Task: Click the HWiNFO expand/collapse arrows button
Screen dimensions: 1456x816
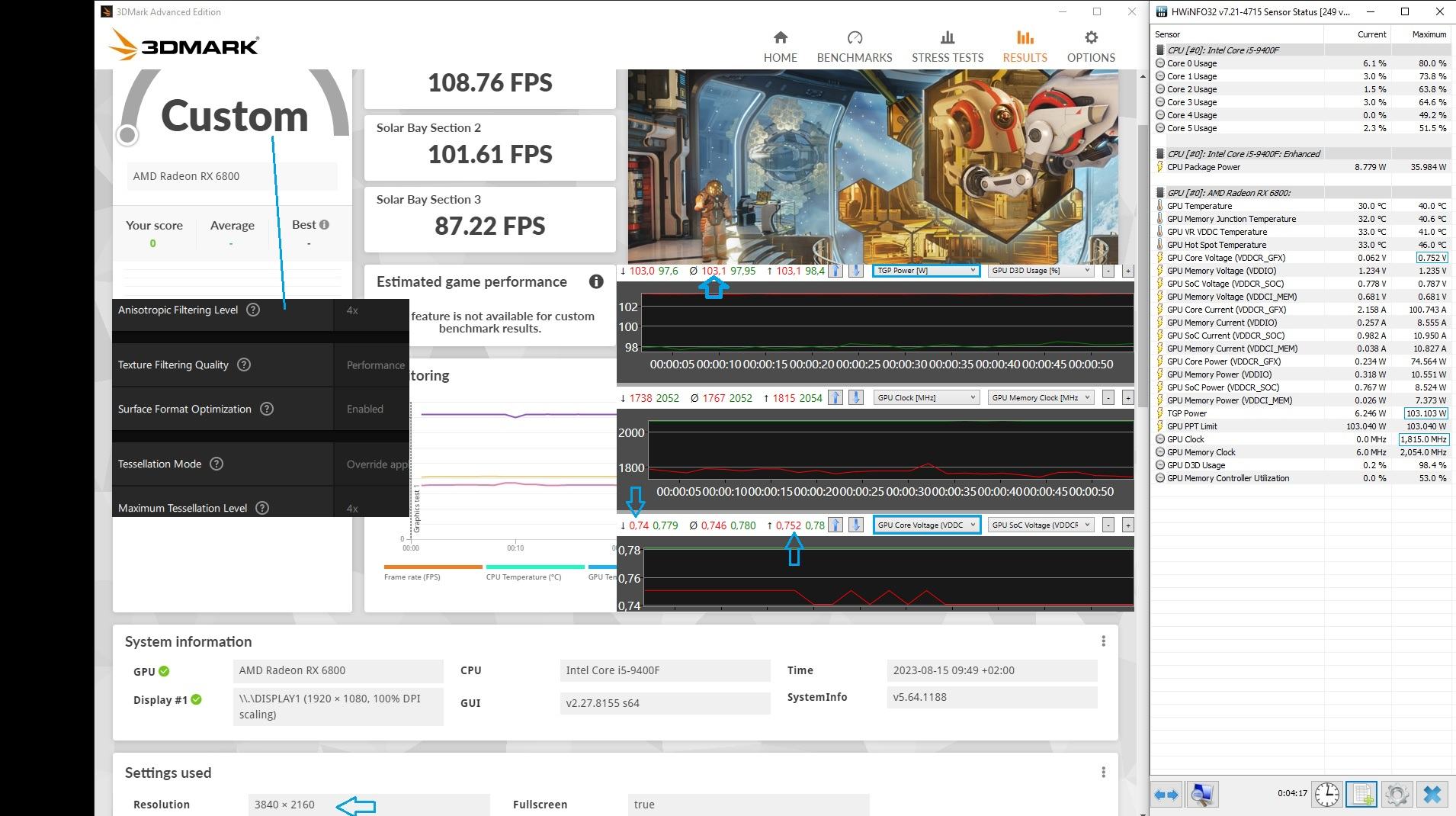Action: click(1166, 795)
